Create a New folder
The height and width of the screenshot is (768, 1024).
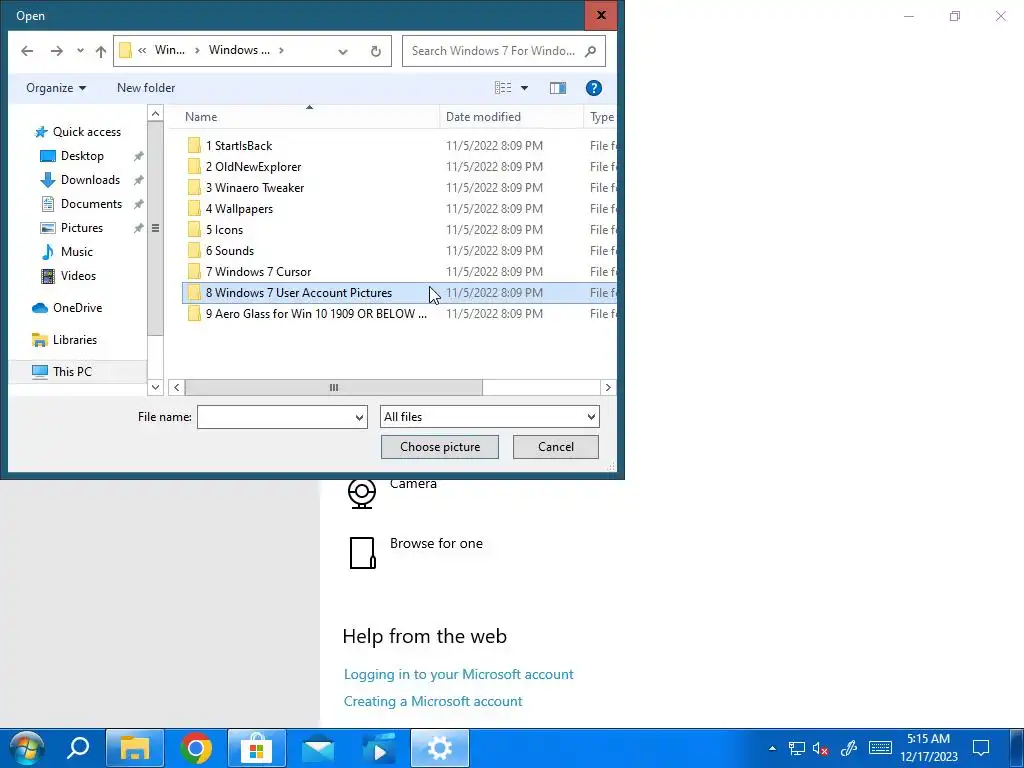146,88
